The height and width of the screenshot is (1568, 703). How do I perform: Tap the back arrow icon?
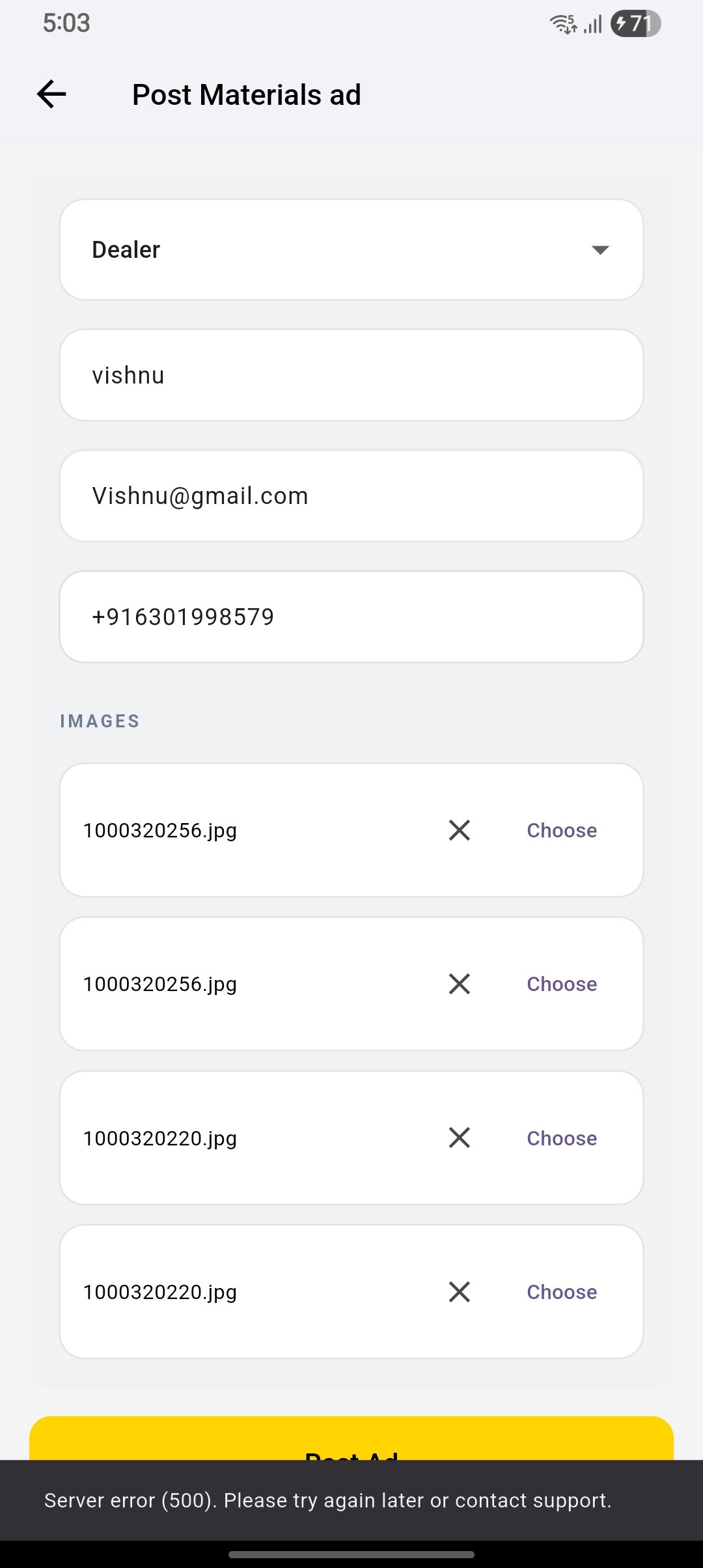click(51, 94)
